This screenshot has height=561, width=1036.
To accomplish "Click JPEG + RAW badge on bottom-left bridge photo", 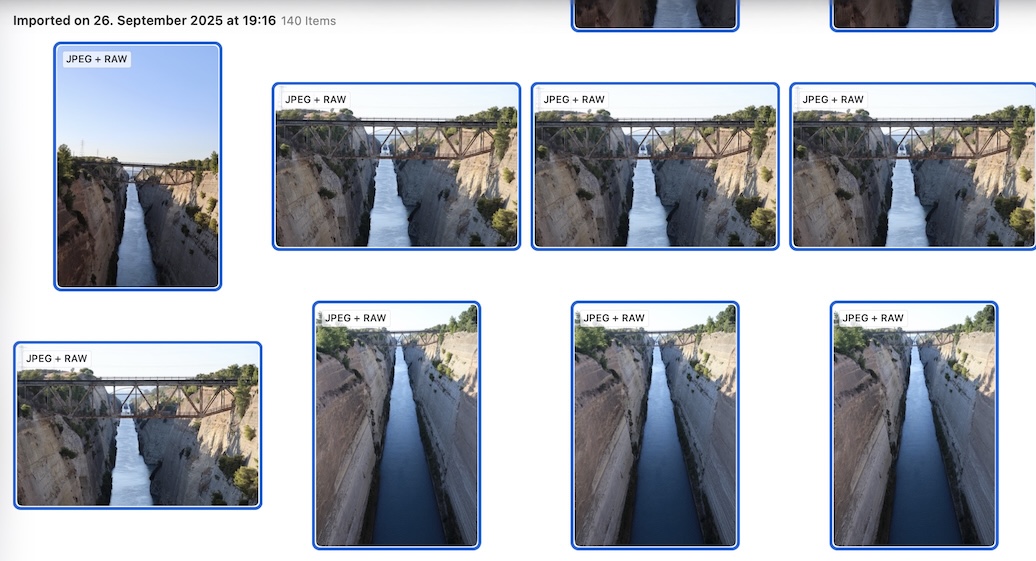I will point(57,358).
